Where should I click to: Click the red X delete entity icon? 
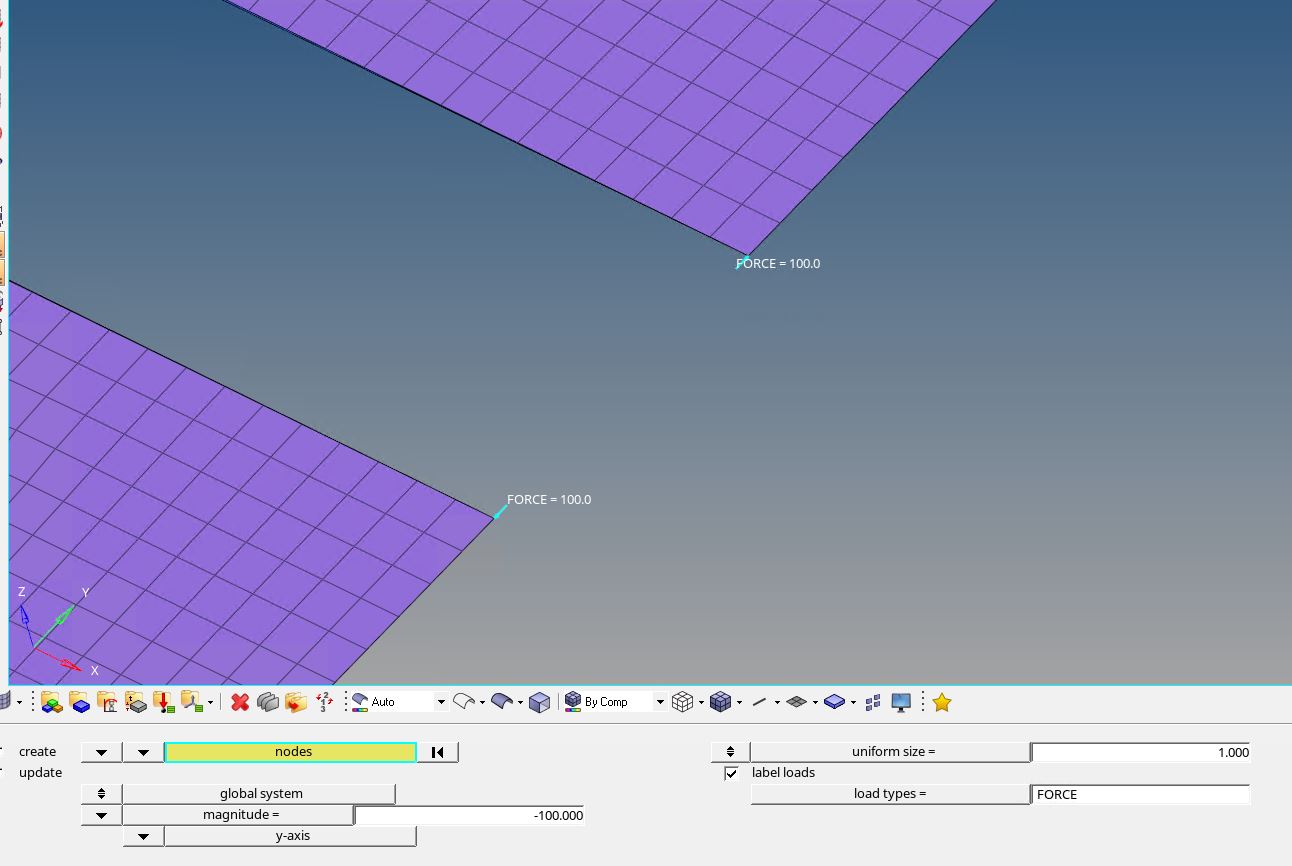coord(240,702)
